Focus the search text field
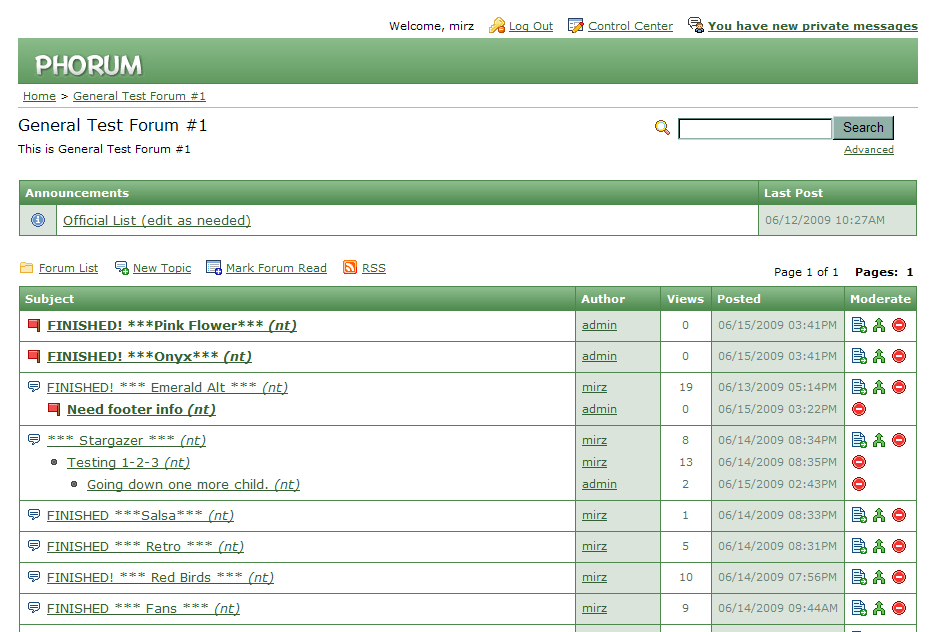Screen dimensions: 934x632 755,129
